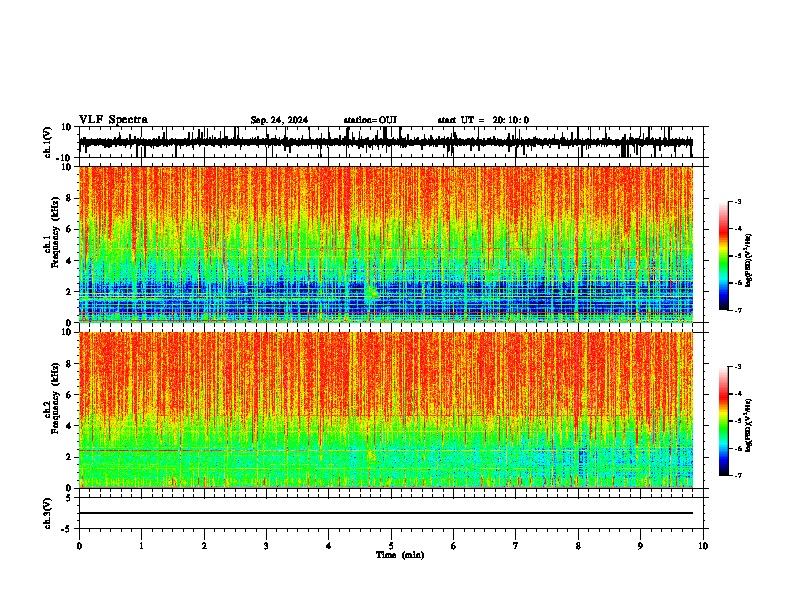Click the "ch.3(V)" axis label

48,513
